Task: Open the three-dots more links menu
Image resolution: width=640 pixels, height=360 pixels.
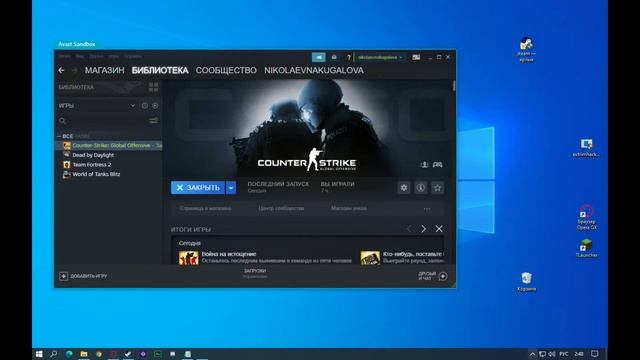Action: [427, 209]
